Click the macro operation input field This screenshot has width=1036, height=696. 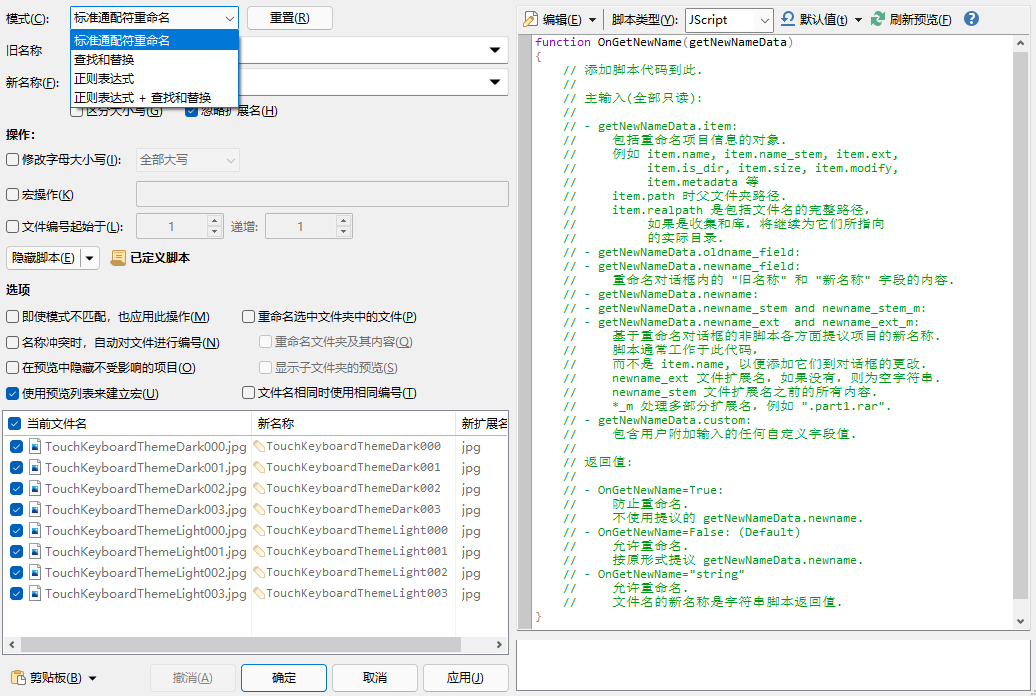click(x=322, y=194)
